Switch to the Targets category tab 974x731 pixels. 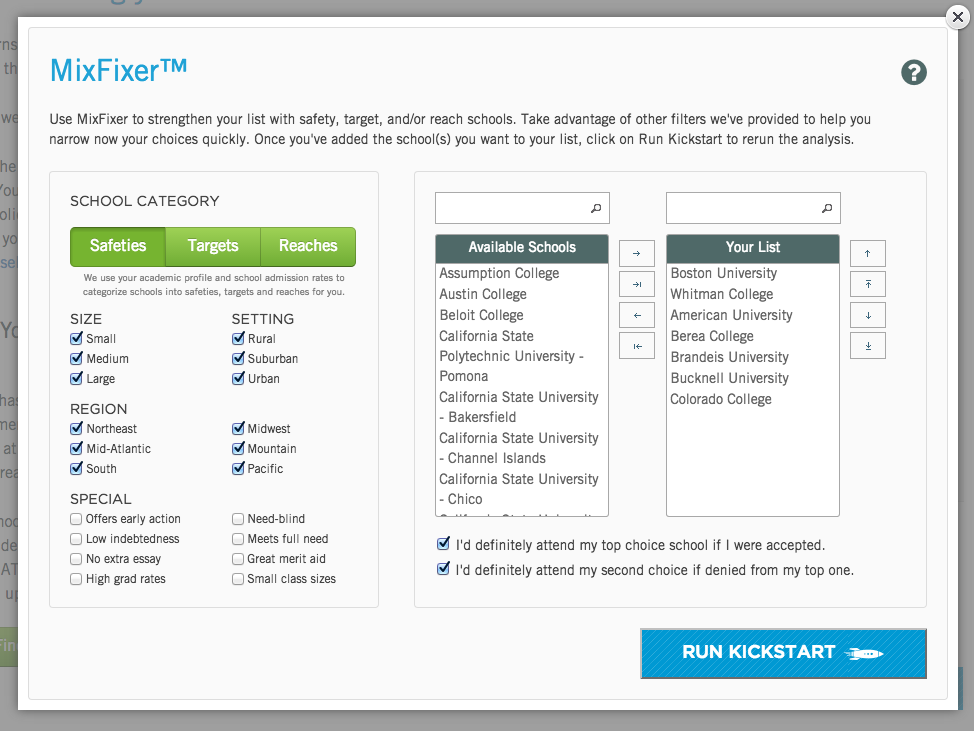tap(213, 247)
